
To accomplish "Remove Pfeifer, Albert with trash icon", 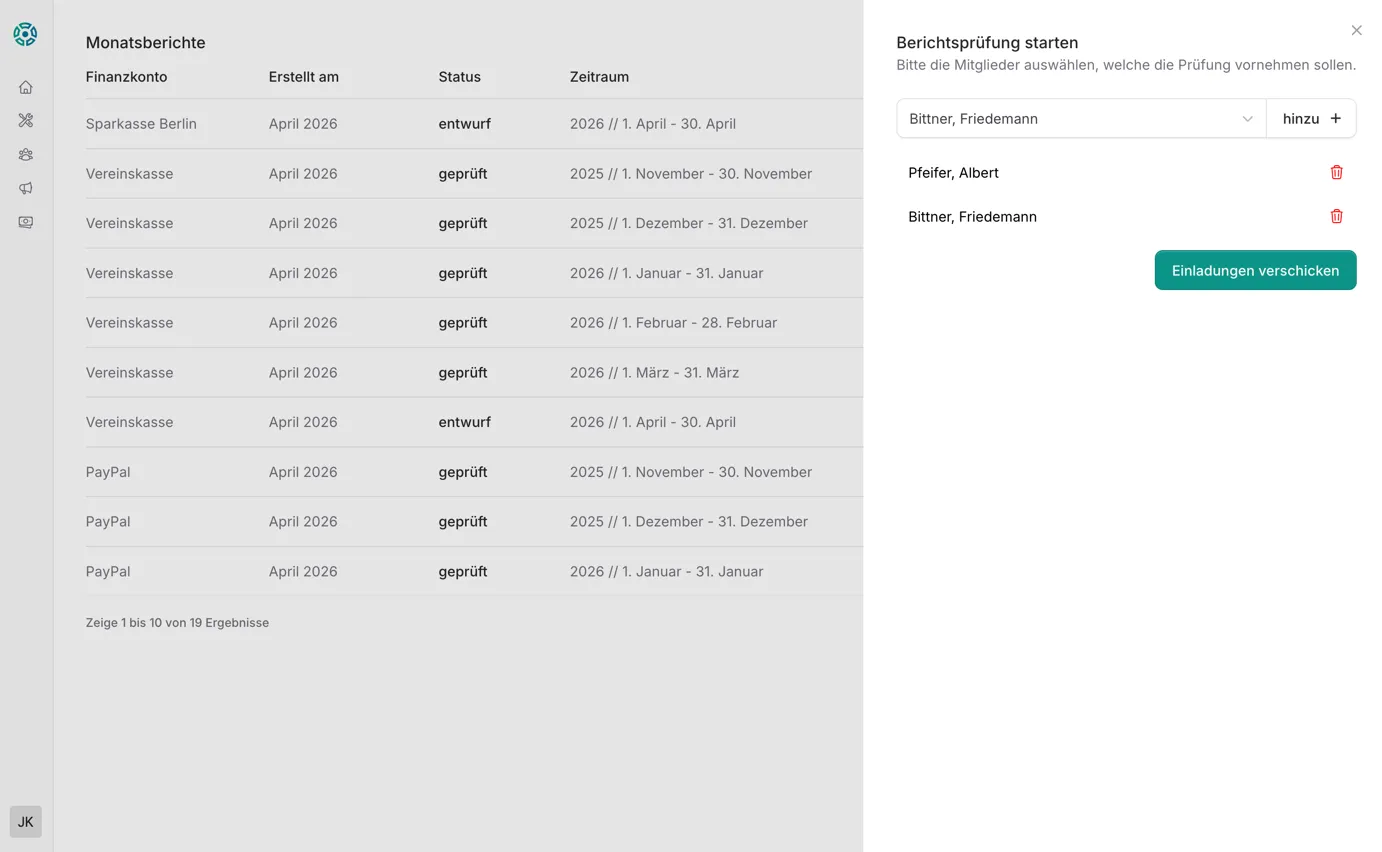I will [x=1336, y=172].
